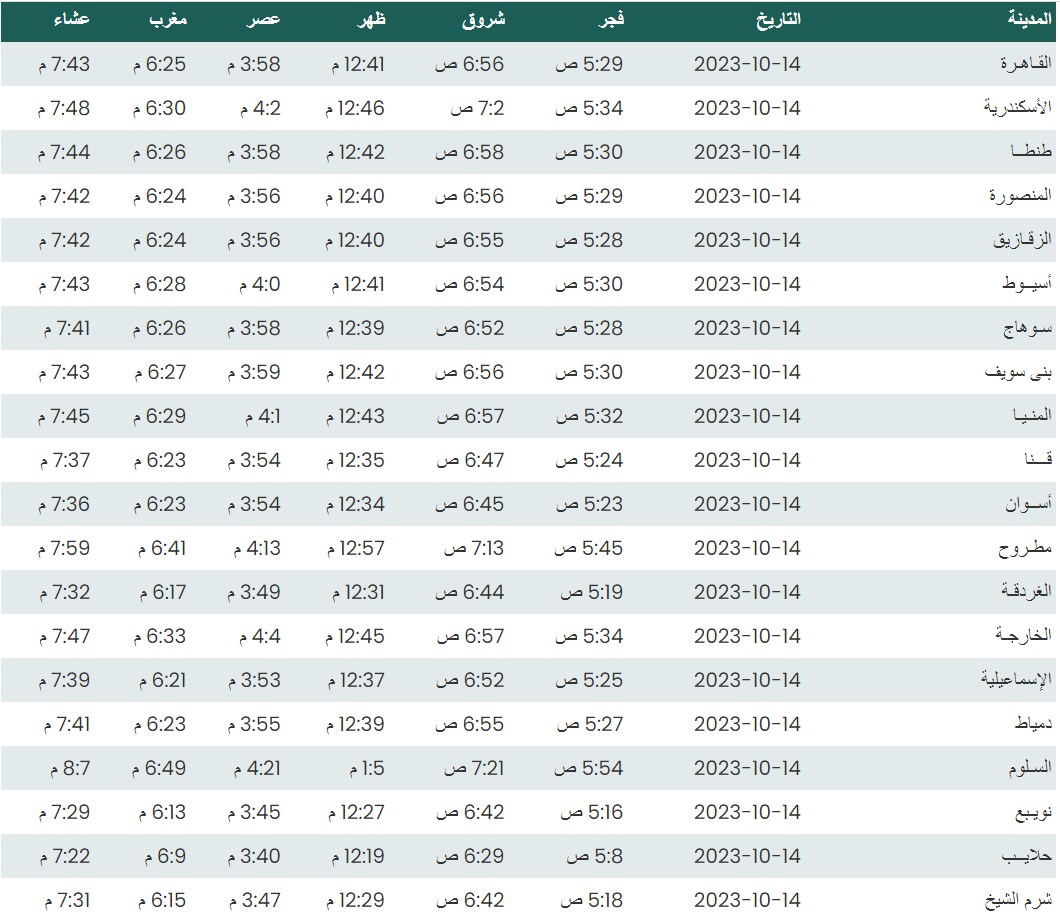Select the date cell in الغردقة row
Image resolution: width=1060 pixels, height=922 pixels.
pyautogui.click(x=747, y=592)
